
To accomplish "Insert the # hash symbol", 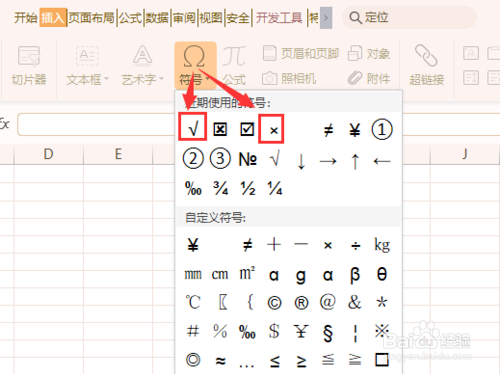I will tap(193, 331).
